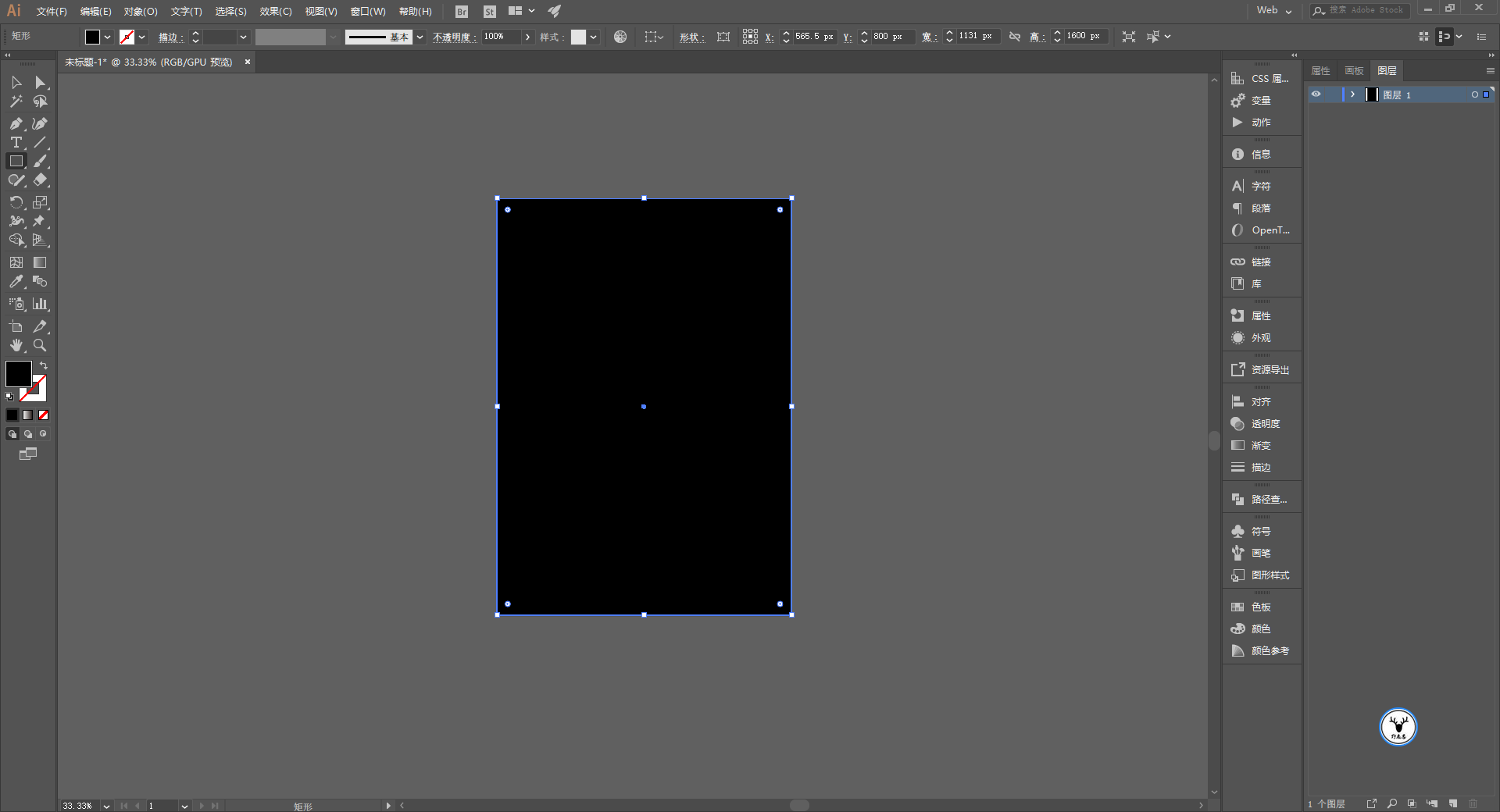Image resolution: width=1500 pixels, height=812 pixels.
Task: Open the 基本 brush definition dropdown
Action: (420, 37)
